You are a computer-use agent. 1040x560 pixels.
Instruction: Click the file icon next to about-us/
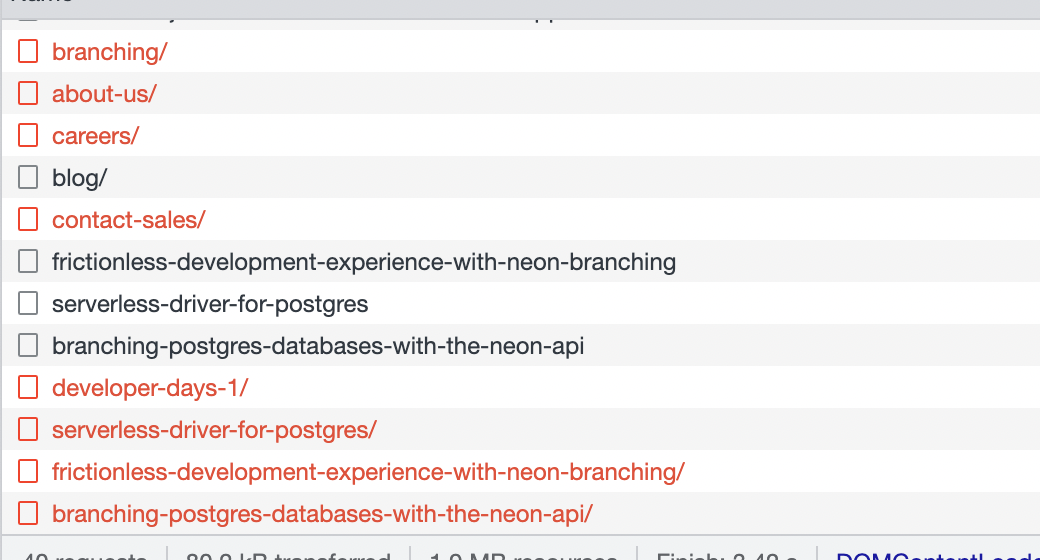coord(28,94)
